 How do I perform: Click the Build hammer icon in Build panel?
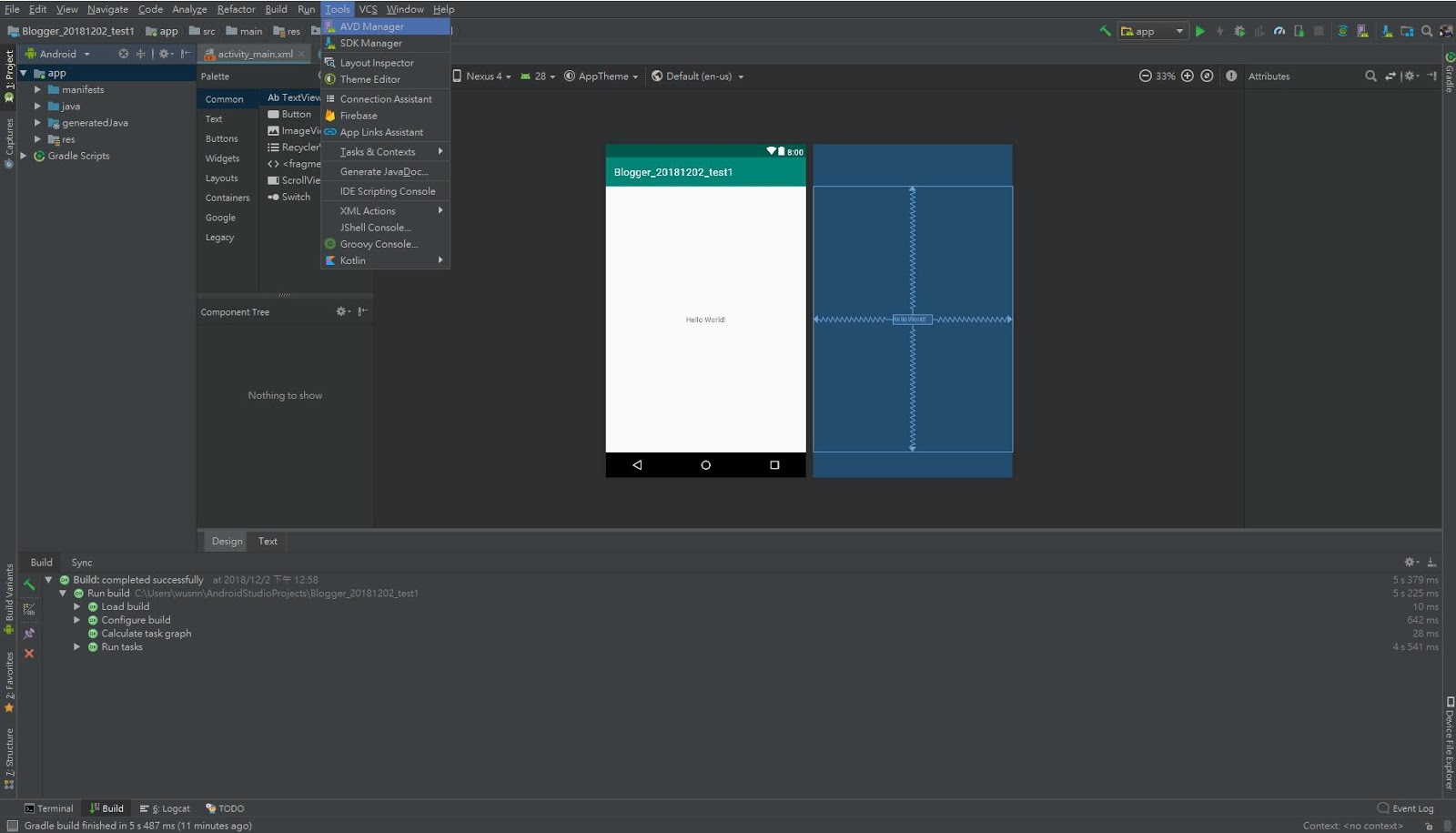pyautogui.click(x=29, y=584)
